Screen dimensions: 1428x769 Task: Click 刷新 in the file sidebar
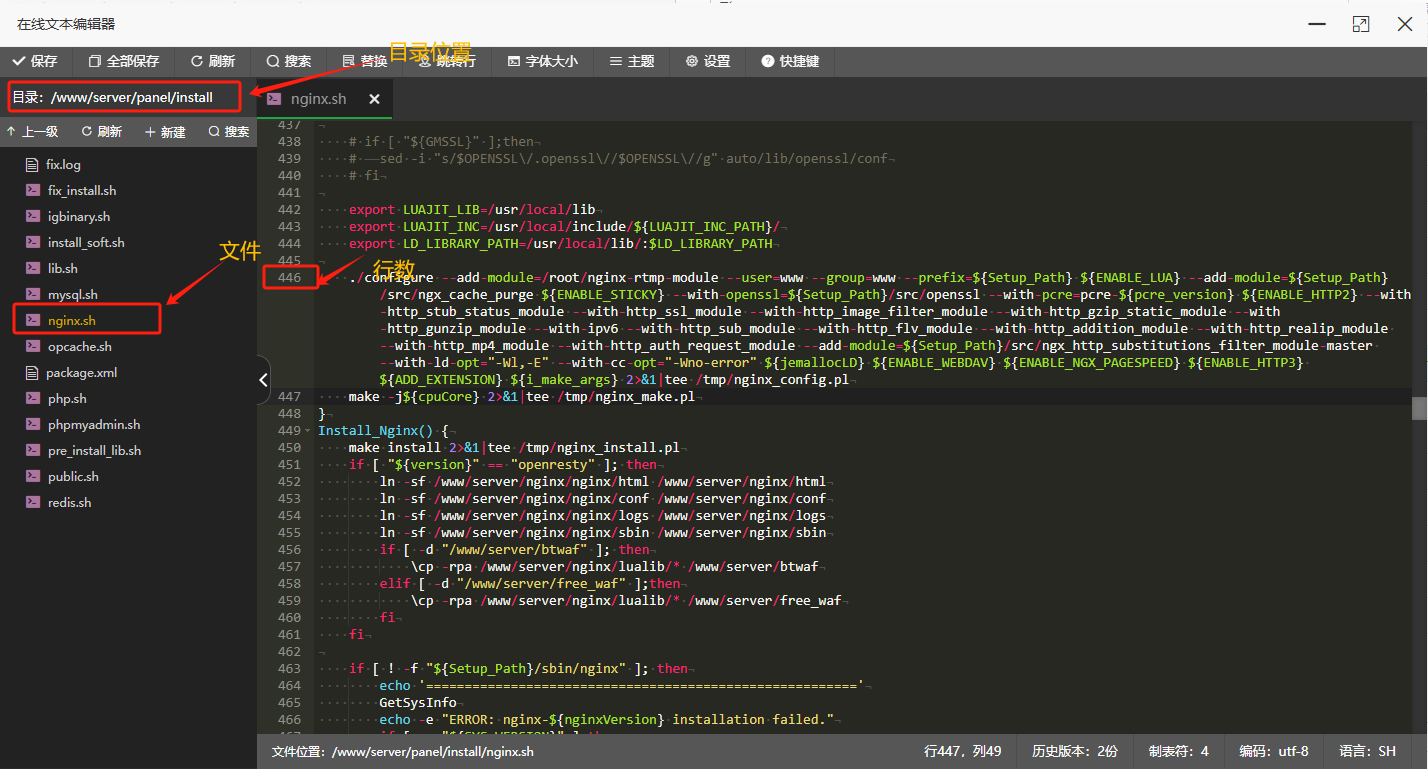point(102,132)
